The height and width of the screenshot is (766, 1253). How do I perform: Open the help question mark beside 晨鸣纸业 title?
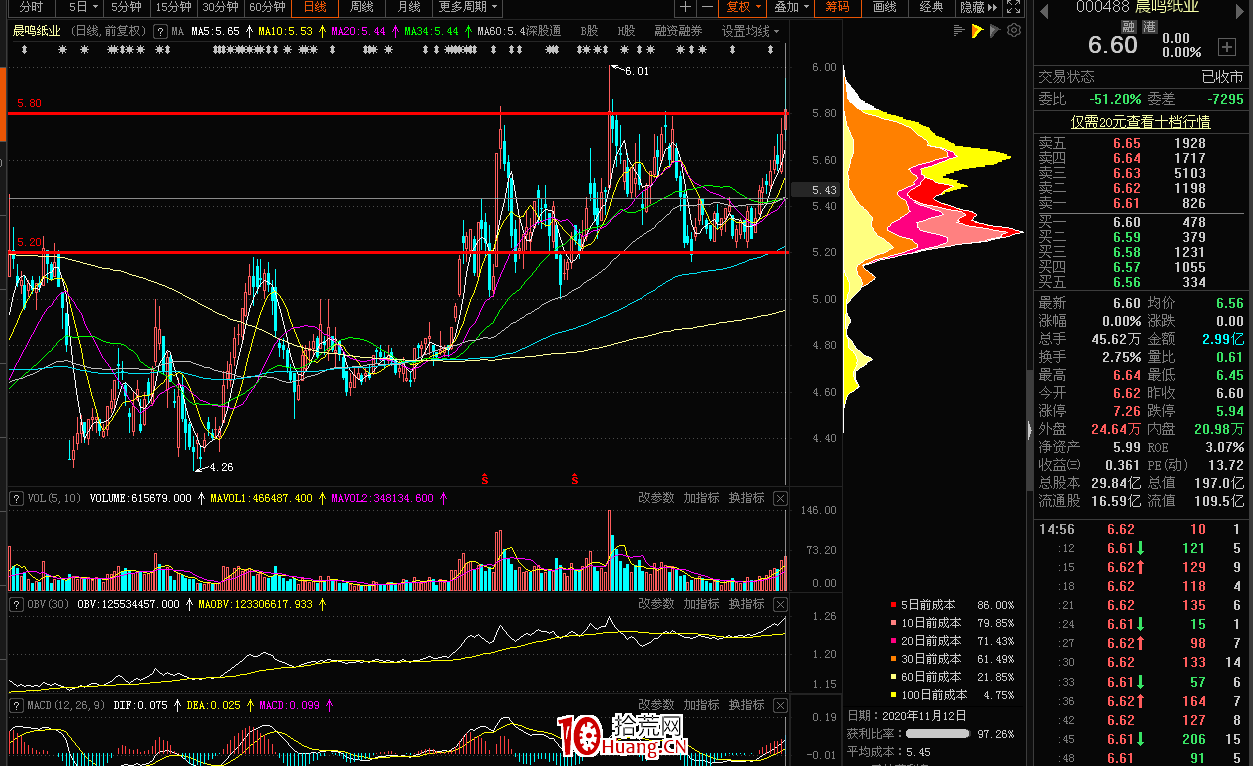[160, 31]
